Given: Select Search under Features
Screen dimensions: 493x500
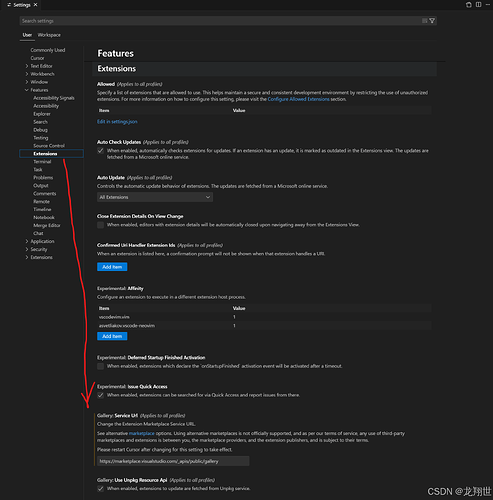Looking at the screenshot, I should coord(40,122).
